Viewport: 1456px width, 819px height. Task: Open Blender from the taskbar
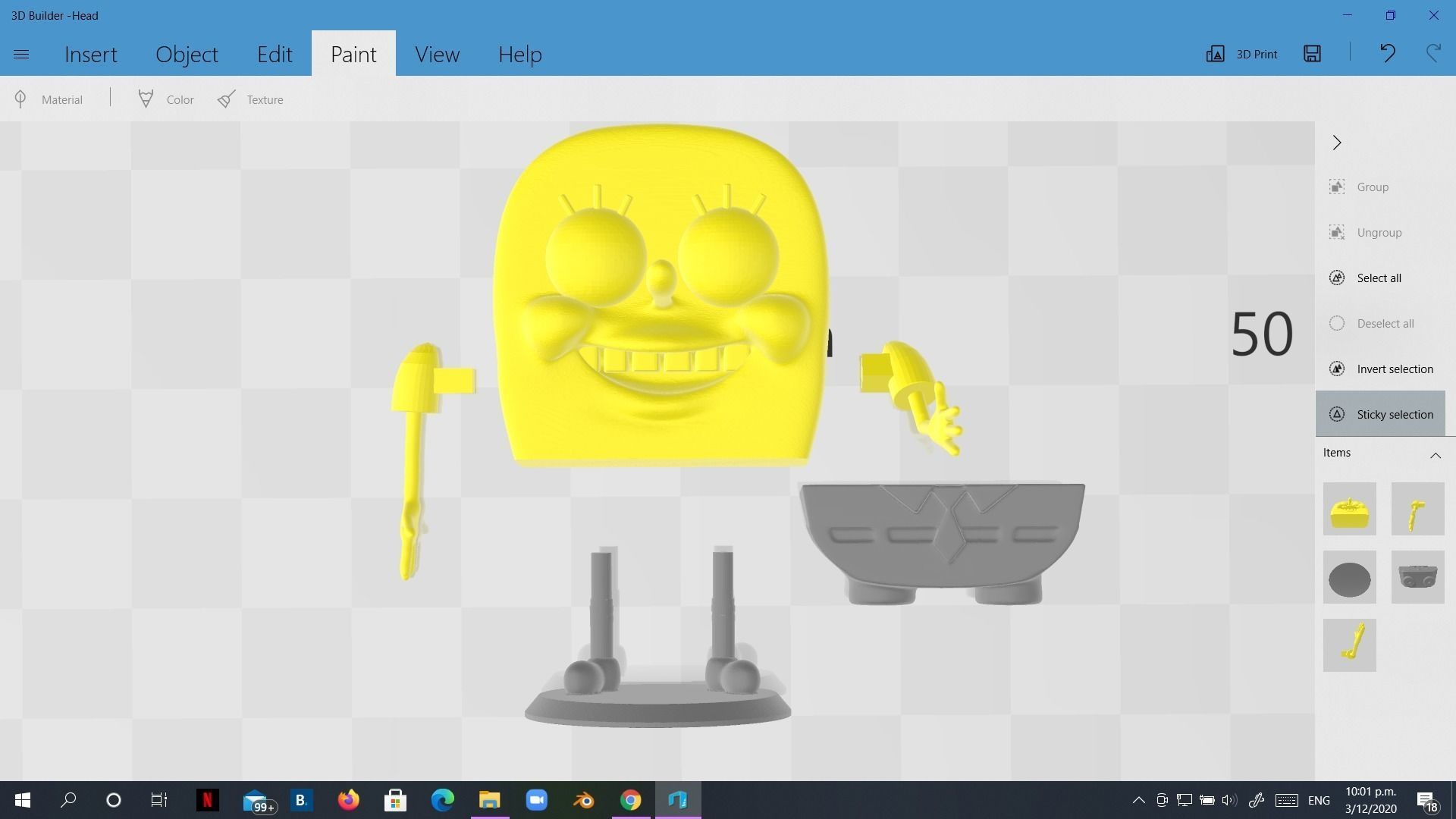(x=583, y=800)
